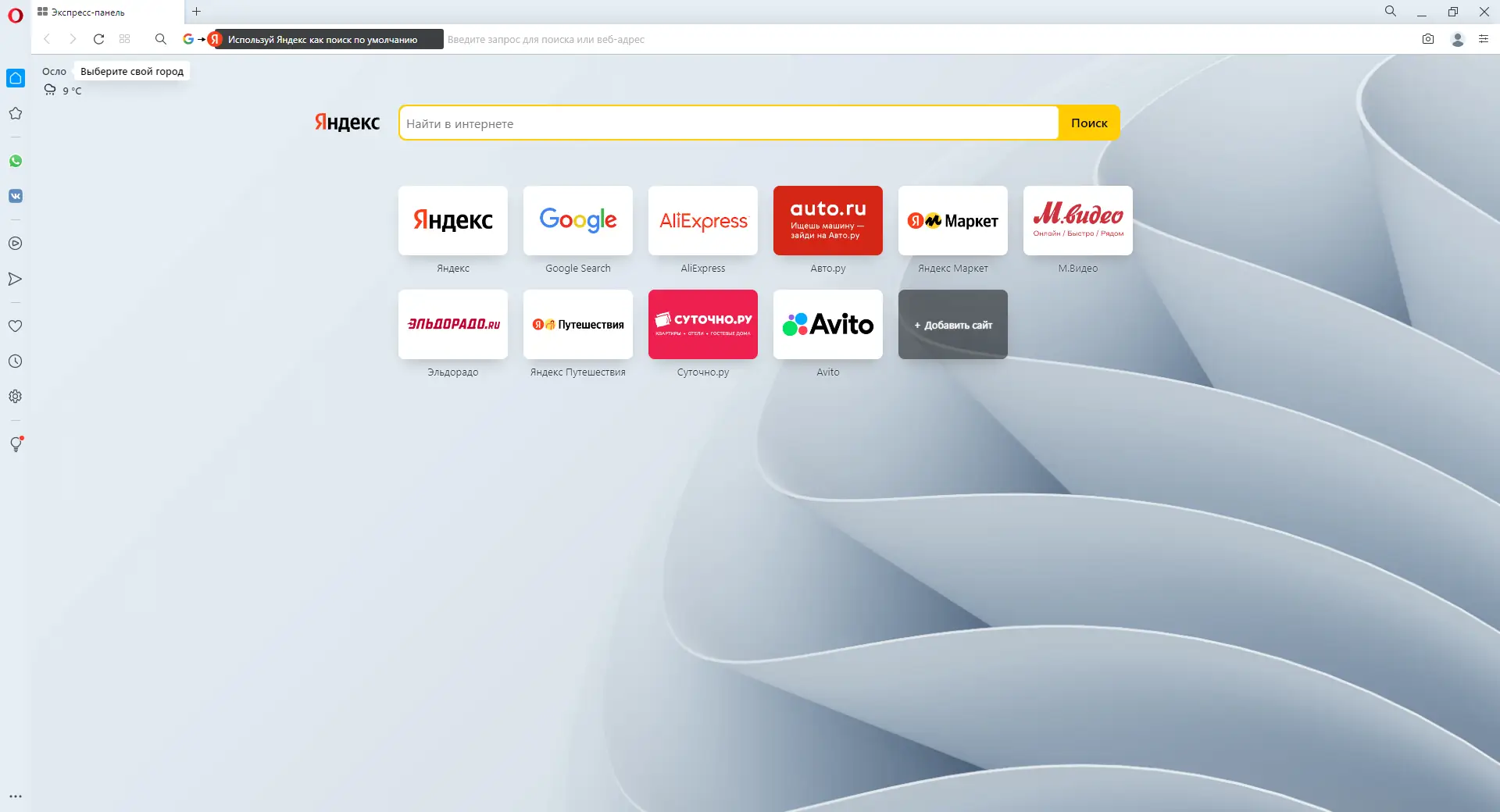The width and height of the screenshot is (1500, 812).
Task: Open the profile account icon
Action: (x=1457, y=39)
